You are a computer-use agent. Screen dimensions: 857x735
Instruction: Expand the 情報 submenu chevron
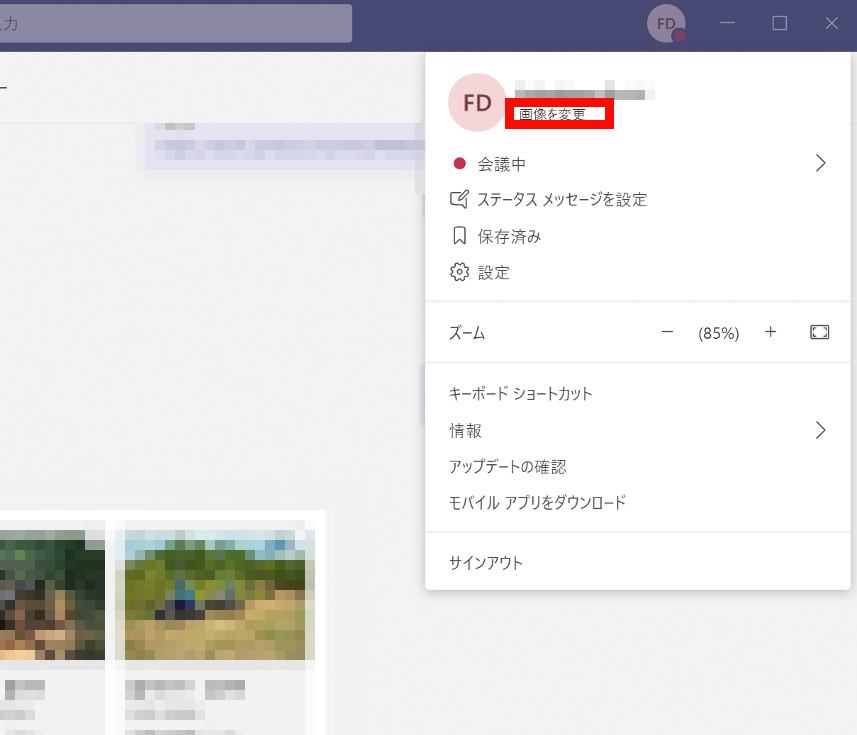pyautogui.click(x=820, y=430)
